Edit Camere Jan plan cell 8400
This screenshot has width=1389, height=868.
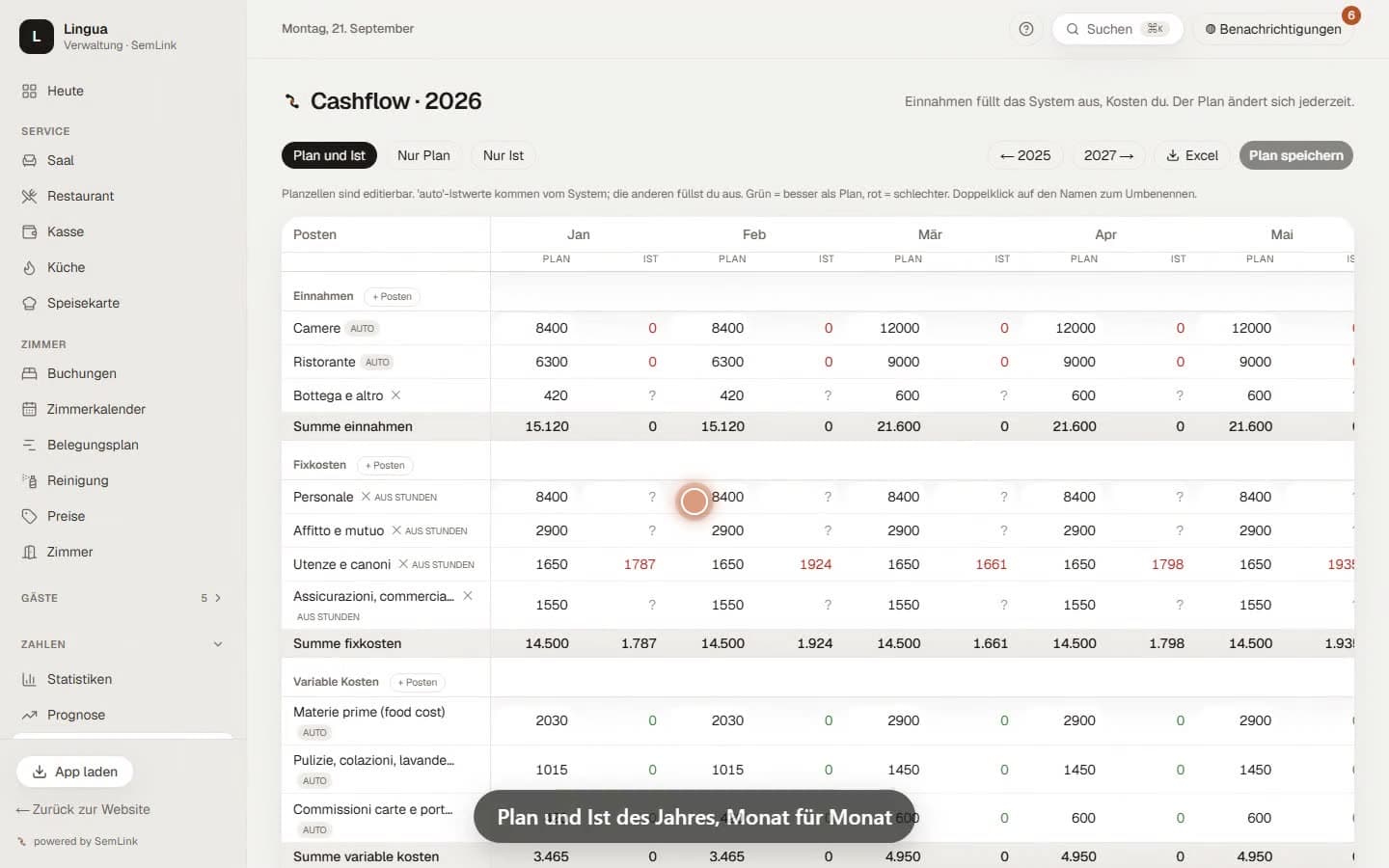pyautogui.click(x=552, y=328)
